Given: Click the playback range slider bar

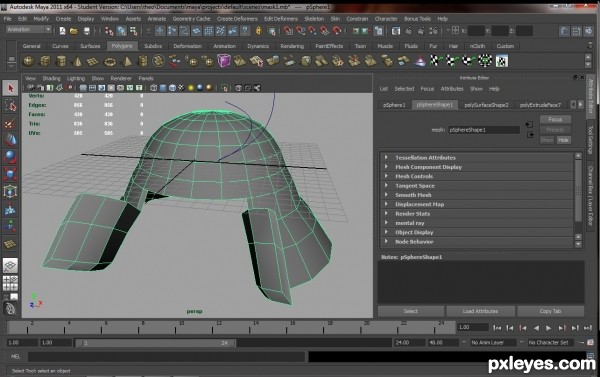Looking at the screenshot, I should (x=156, y=343).
